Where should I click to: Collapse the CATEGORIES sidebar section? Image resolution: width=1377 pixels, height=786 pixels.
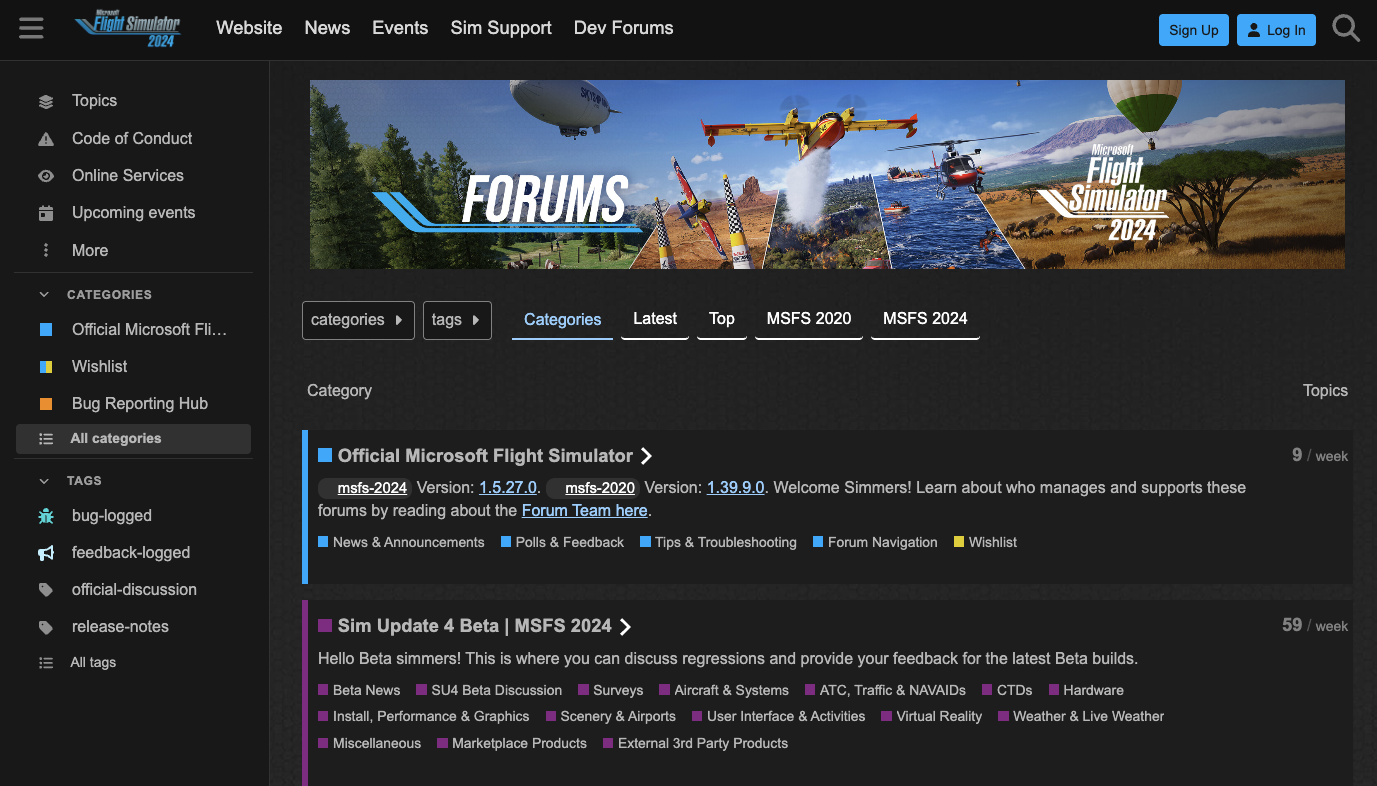coord(43,294)
